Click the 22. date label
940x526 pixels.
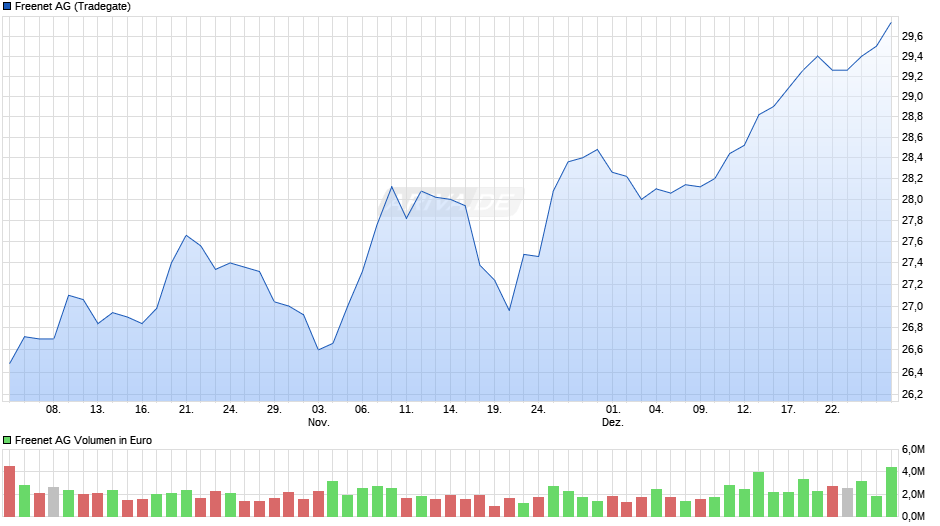[832, 409]
